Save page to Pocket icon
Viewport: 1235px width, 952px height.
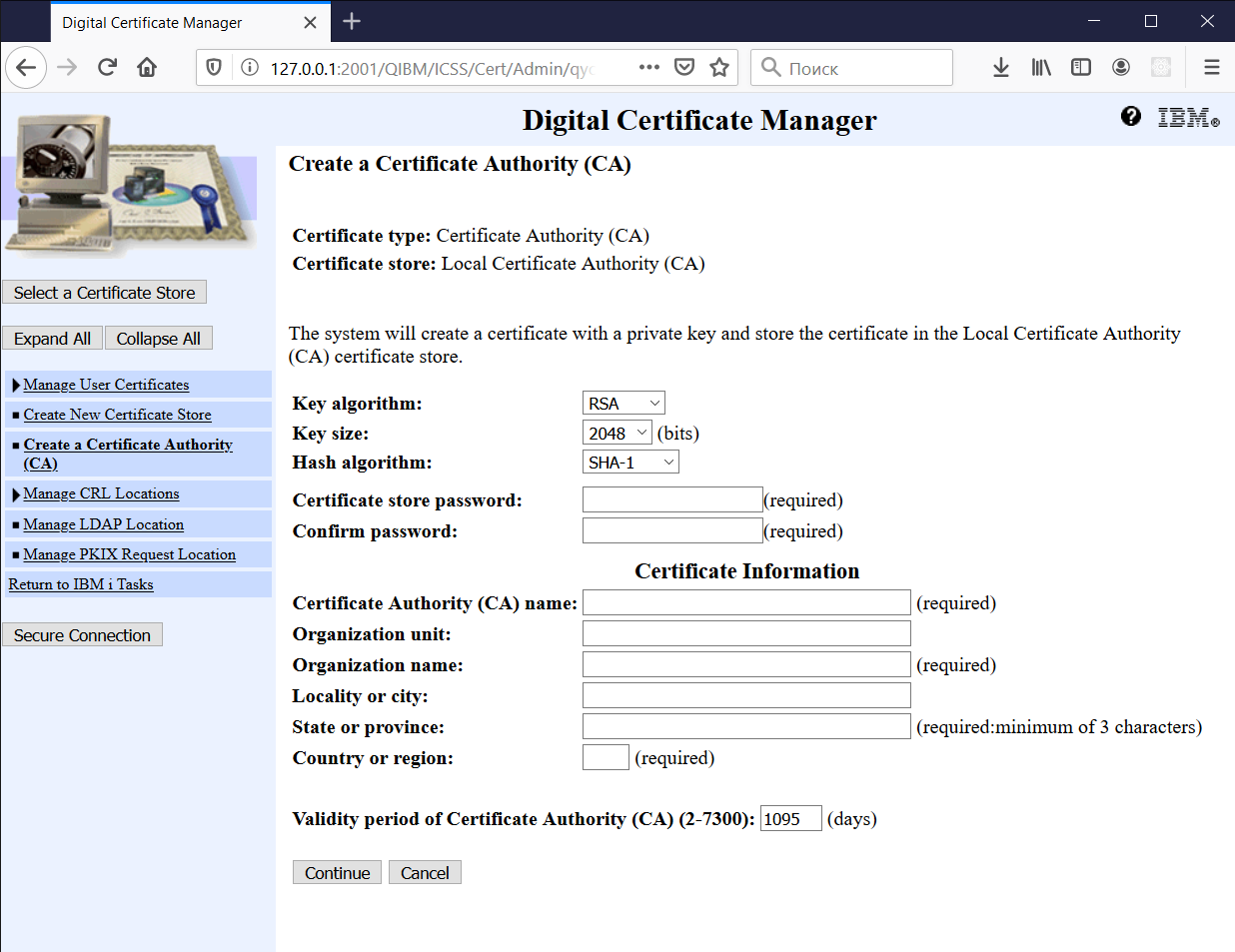684,67
